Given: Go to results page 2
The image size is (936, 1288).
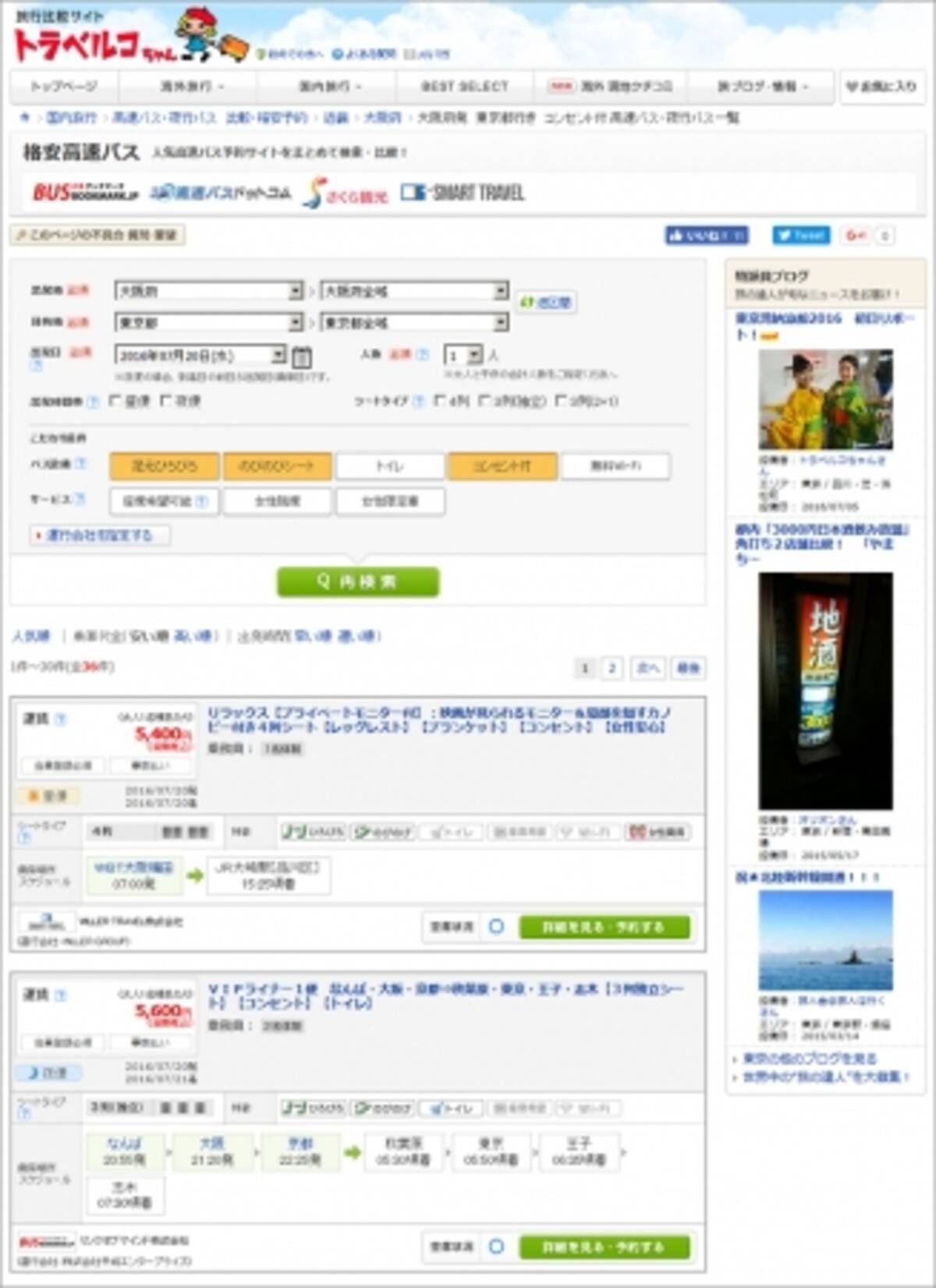Looking at the screenshot, I should tap(612, 668).
